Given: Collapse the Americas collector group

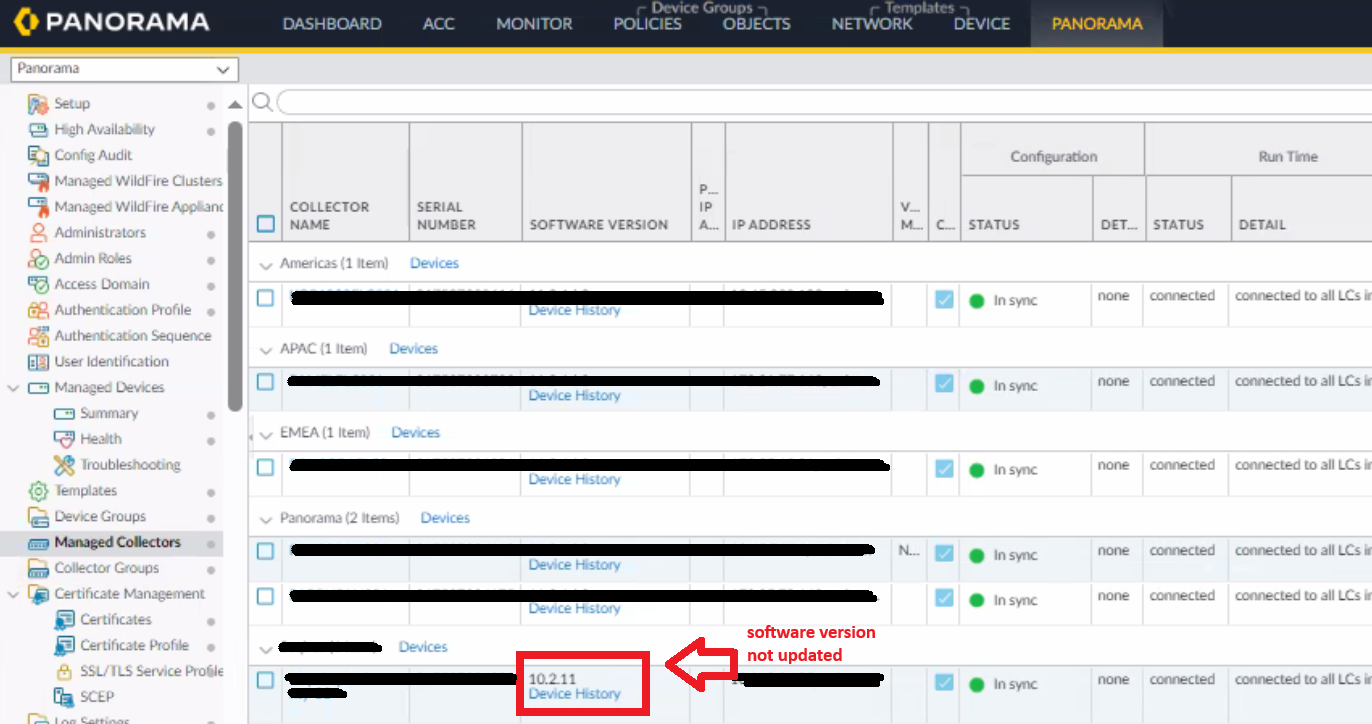Looking at the screenshot, I should tap(266, 264).
